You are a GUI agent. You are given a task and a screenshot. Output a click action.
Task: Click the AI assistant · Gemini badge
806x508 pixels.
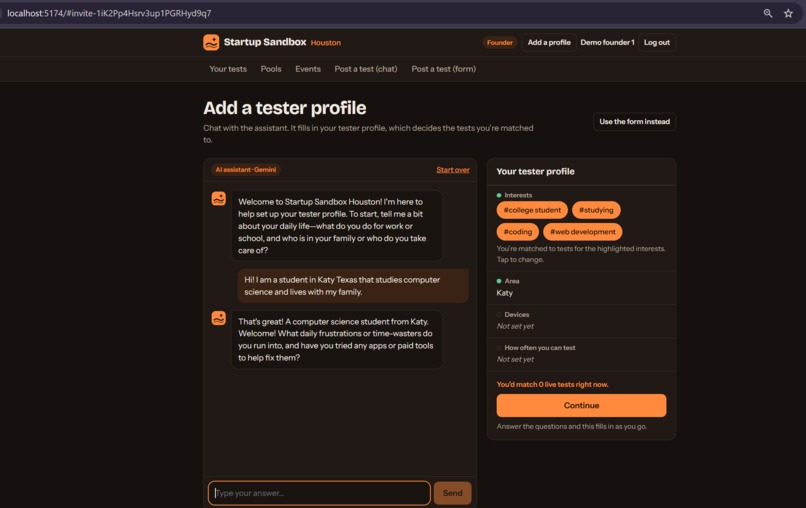click(x=246, y=170)
